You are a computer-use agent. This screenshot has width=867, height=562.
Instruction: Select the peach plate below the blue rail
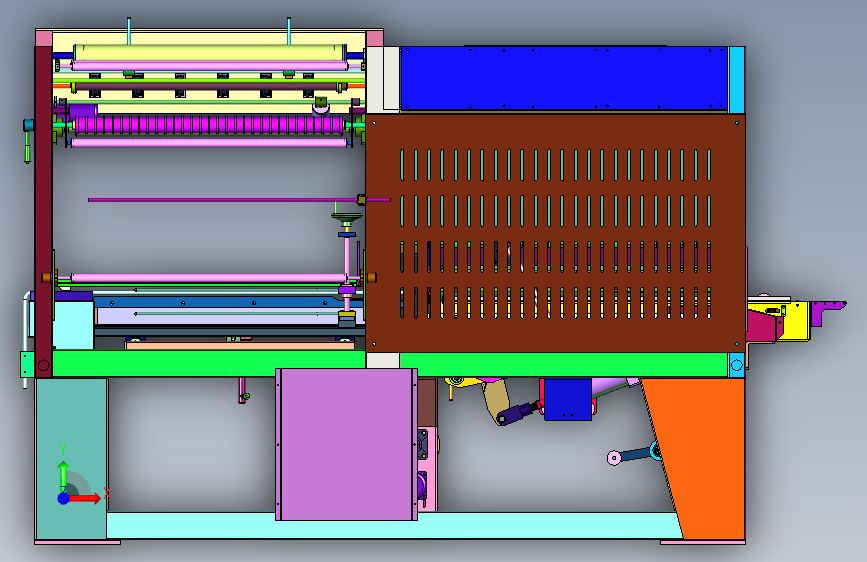(240, 346)
